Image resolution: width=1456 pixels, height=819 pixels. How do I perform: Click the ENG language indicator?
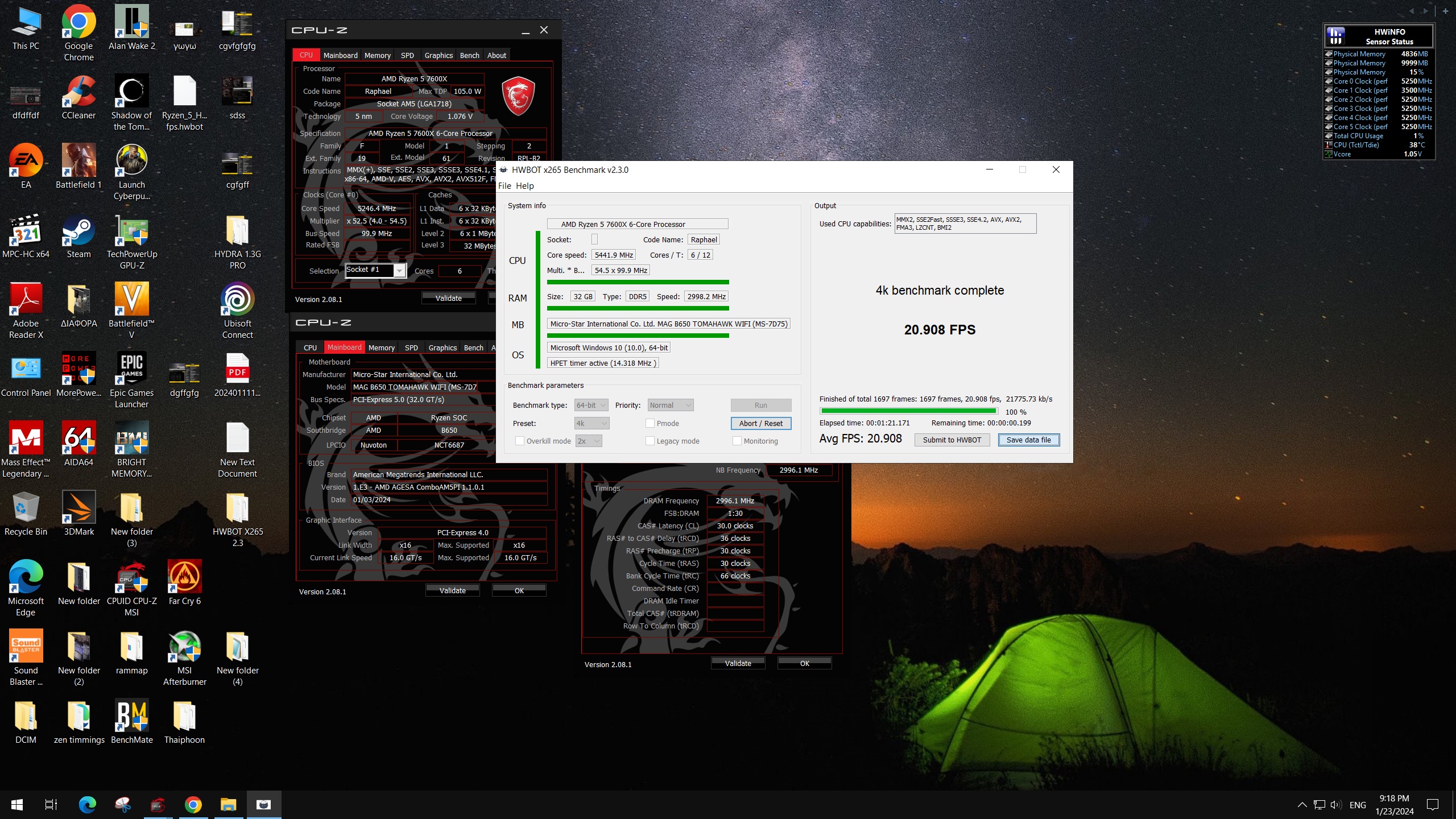click(x=1357, y=805)
